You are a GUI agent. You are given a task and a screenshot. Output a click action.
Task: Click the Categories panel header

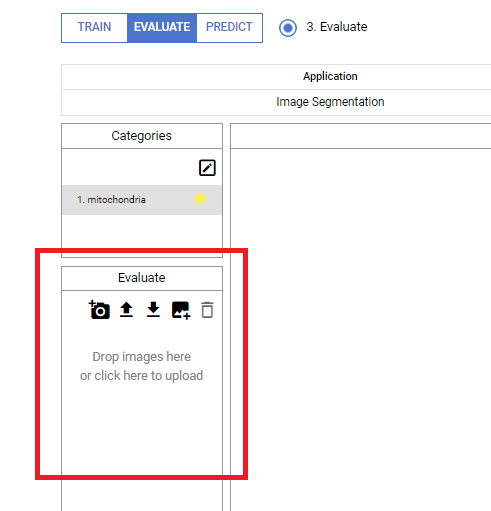coord(142,136)
